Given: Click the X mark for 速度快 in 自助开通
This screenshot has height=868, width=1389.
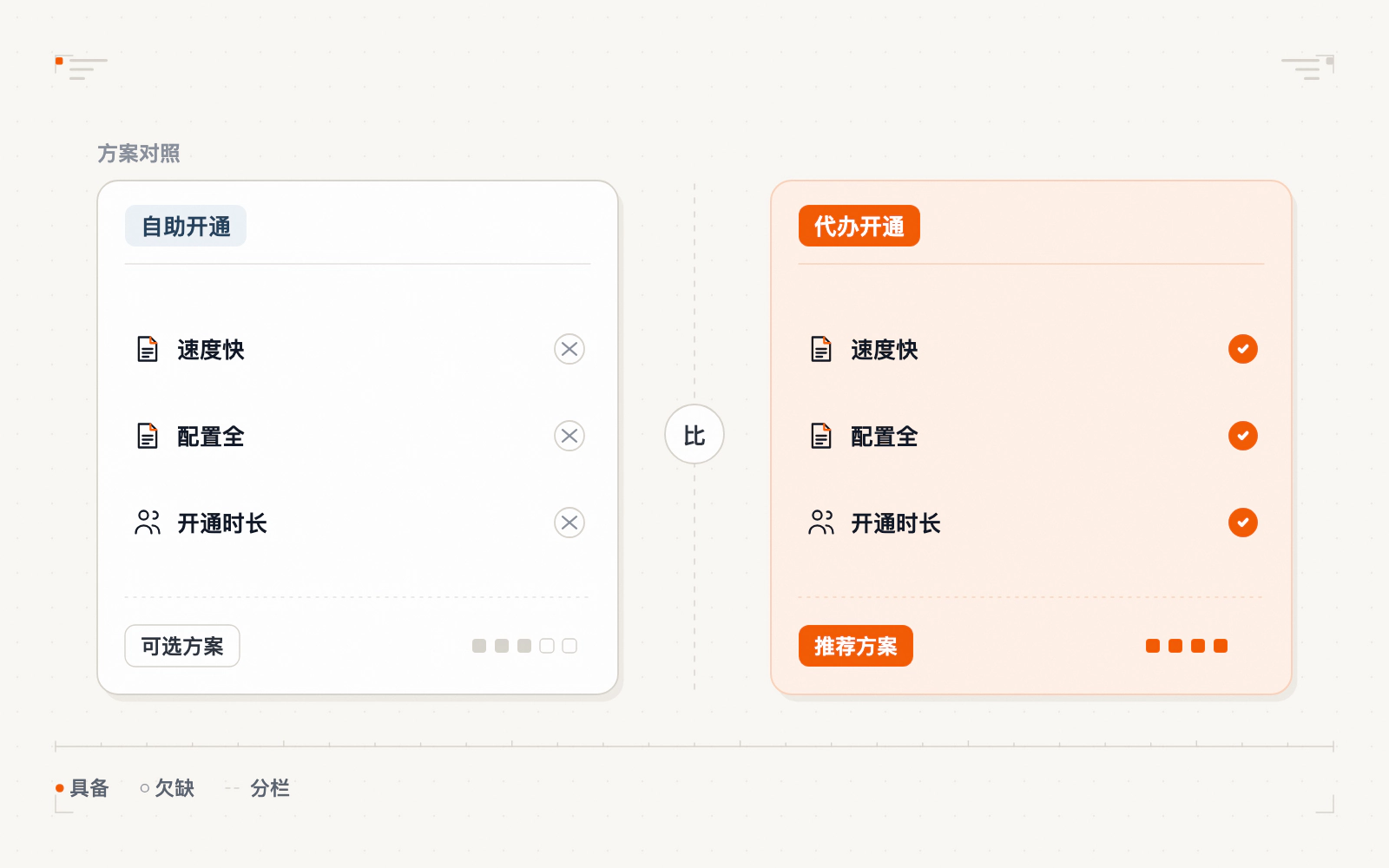Looking at the screenshot, I should (x=569, y=349).
